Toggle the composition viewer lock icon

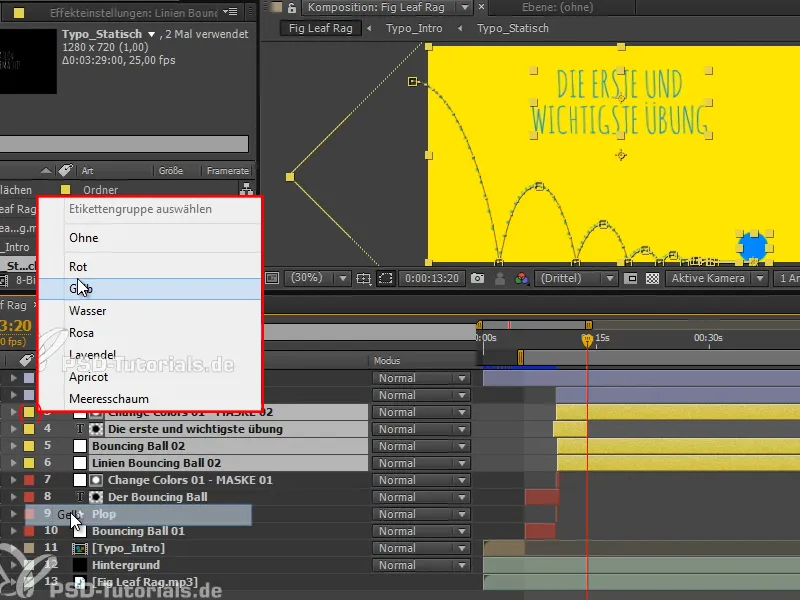pyautogui.click(x=292, y=7)
